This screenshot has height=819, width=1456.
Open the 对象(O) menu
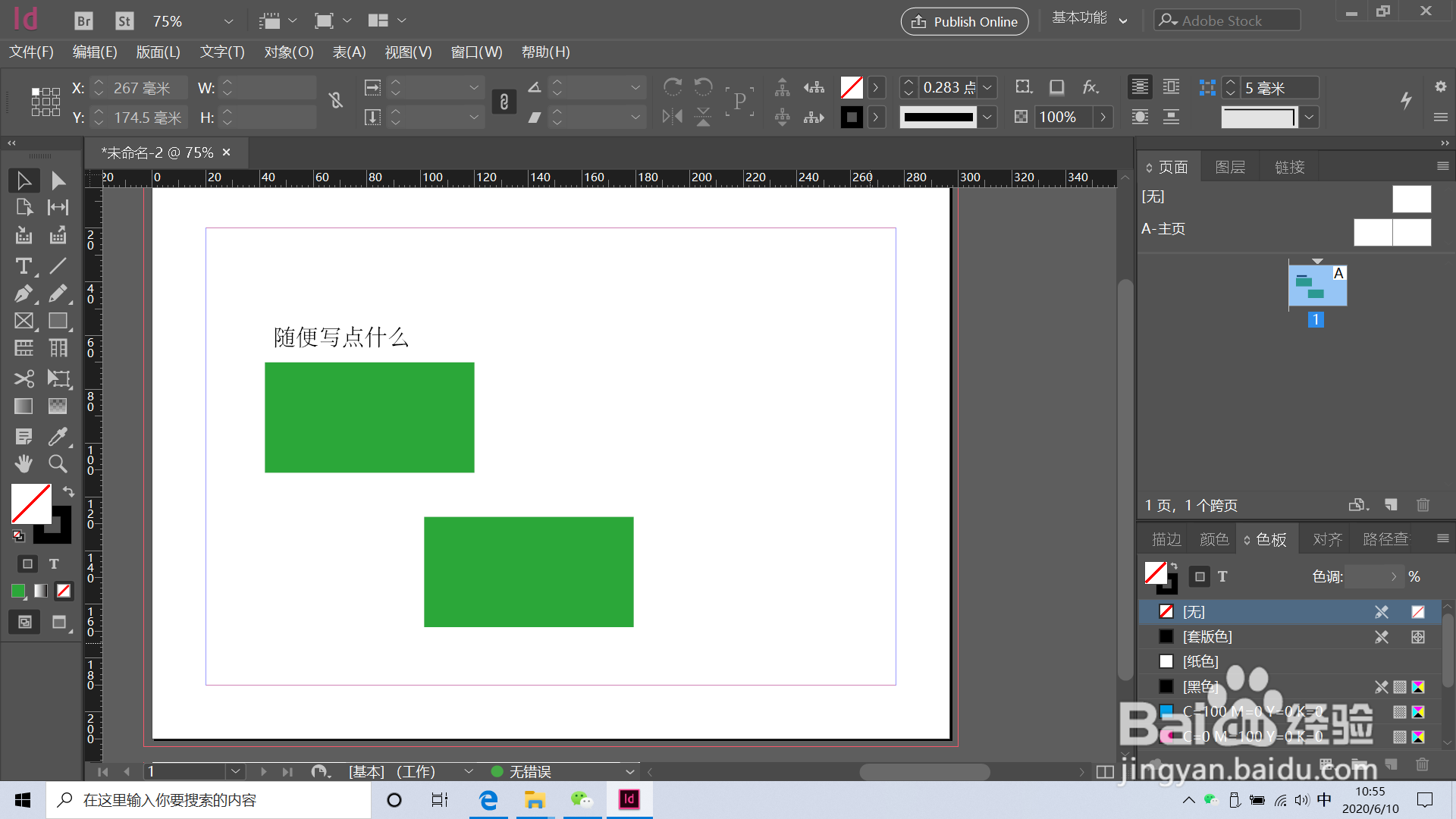(x=289, y=52)
